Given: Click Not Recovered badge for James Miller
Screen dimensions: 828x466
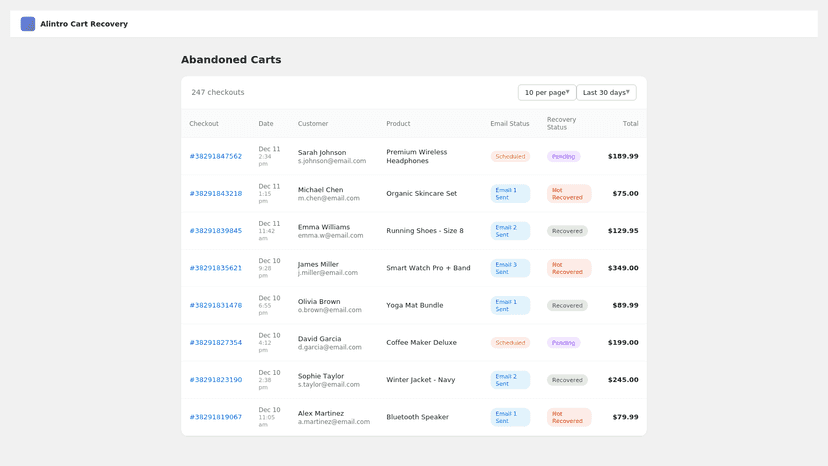Looking at the screenshot, I should pyautogui.click(x=569, y=268).
